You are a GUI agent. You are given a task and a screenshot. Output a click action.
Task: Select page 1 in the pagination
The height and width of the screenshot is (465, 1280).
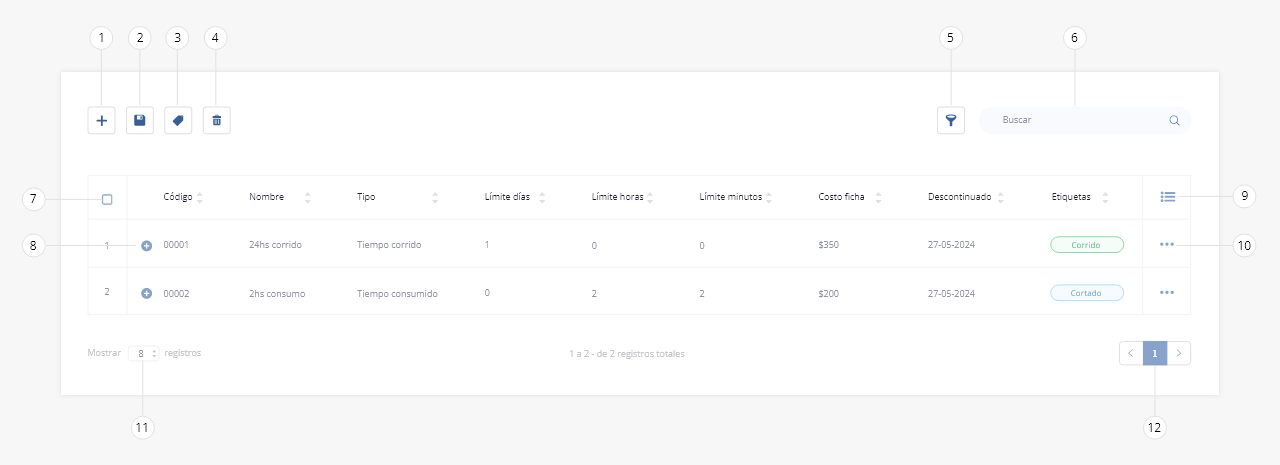pos(1155,353)
